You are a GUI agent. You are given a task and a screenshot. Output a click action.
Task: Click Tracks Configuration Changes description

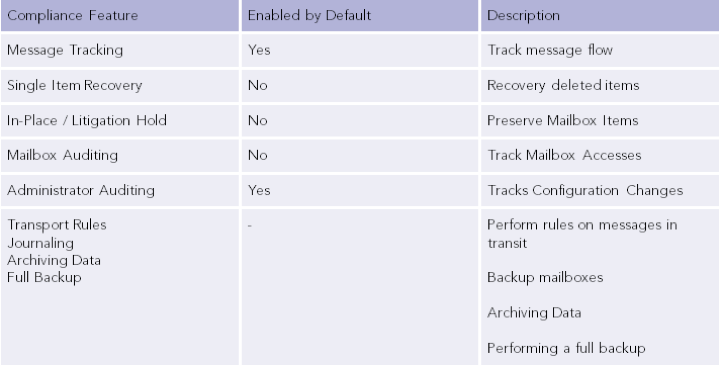pos(585,190)
